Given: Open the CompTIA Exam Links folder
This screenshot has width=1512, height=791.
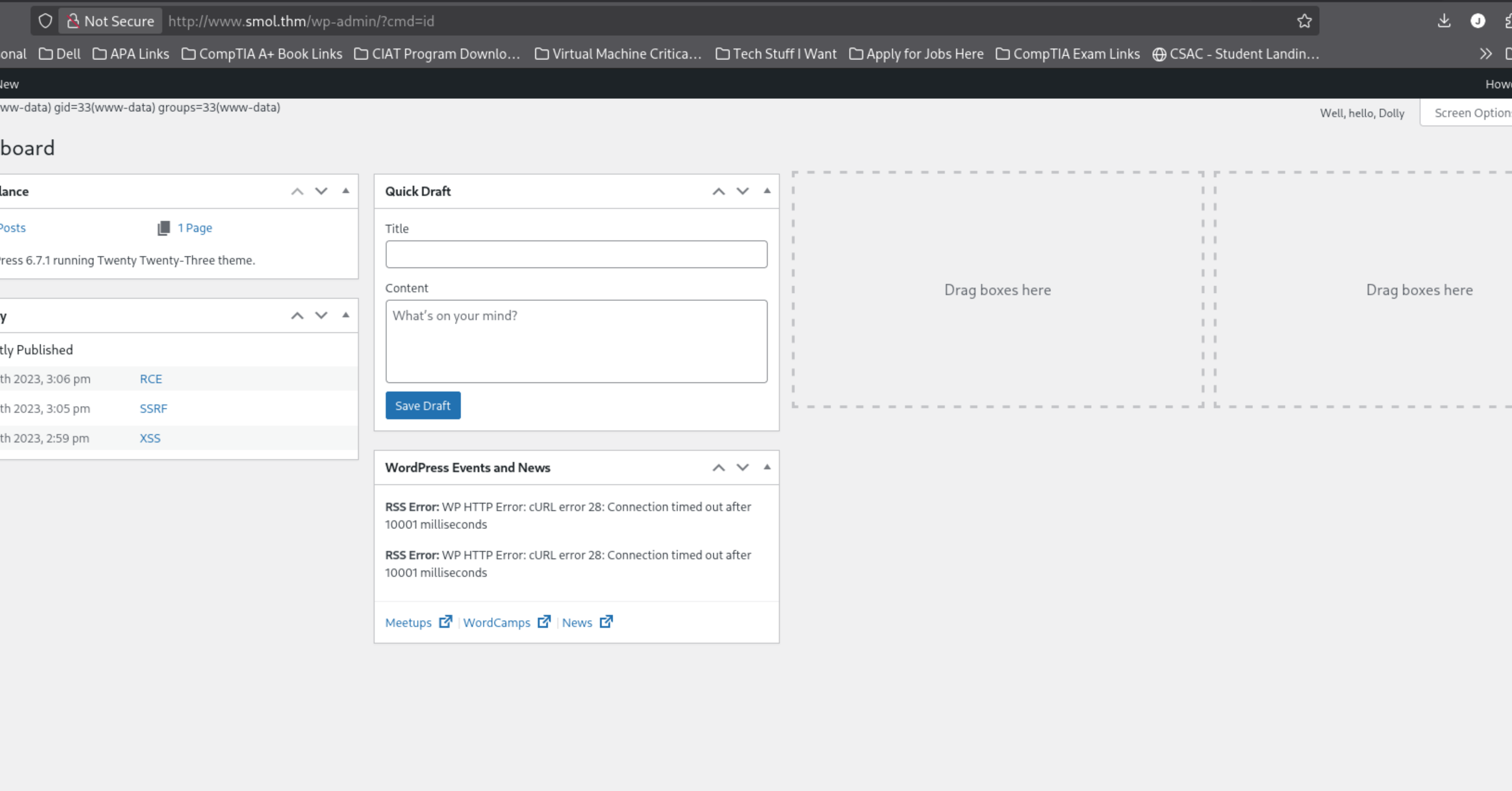Looking at the screenshot, I should coord(1068,54).
